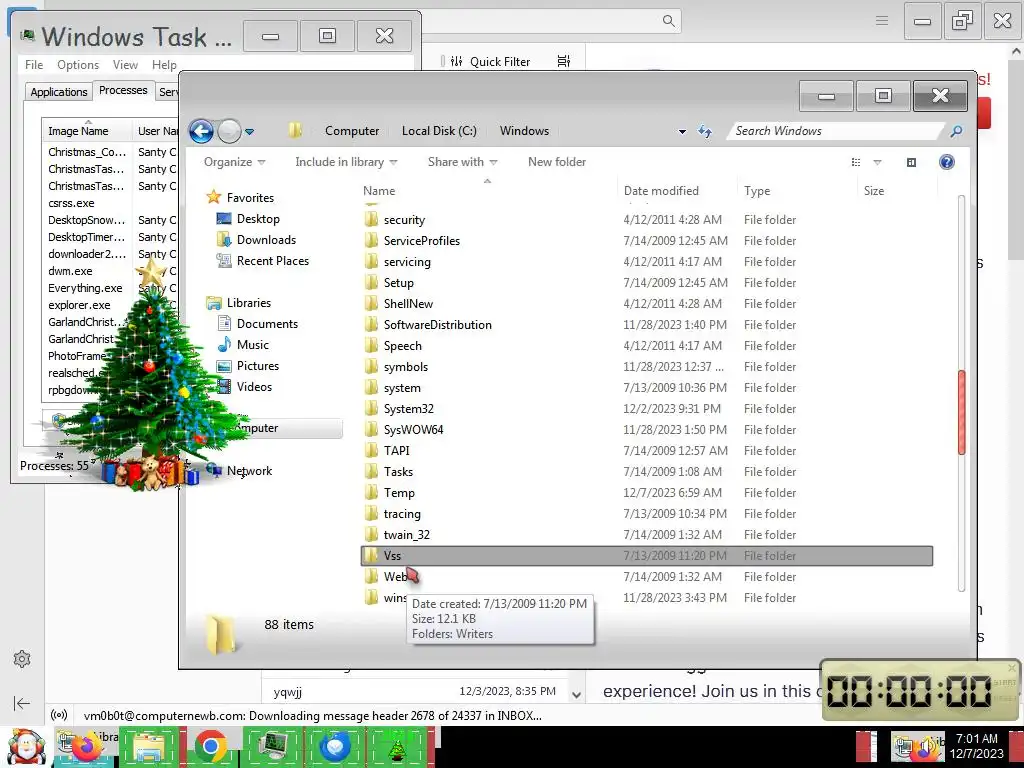Open the Include in library dropdown
The image size is (1024, 768).
click(346, 162)
